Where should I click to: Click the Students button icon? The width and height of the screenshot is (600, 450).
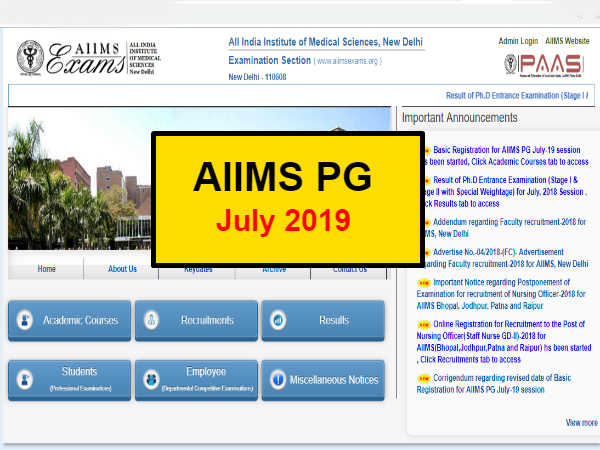point(25,380)
